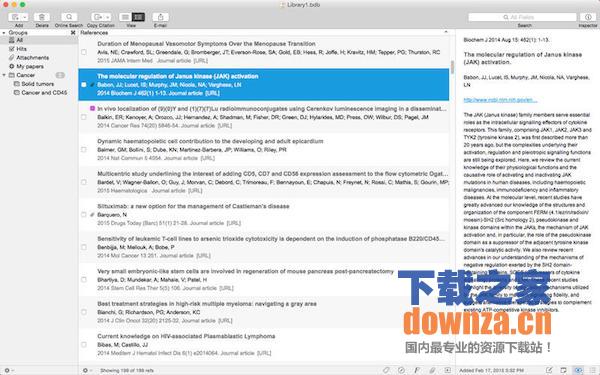Click the list lines icon in inspector footer

[x=593, y=370]
